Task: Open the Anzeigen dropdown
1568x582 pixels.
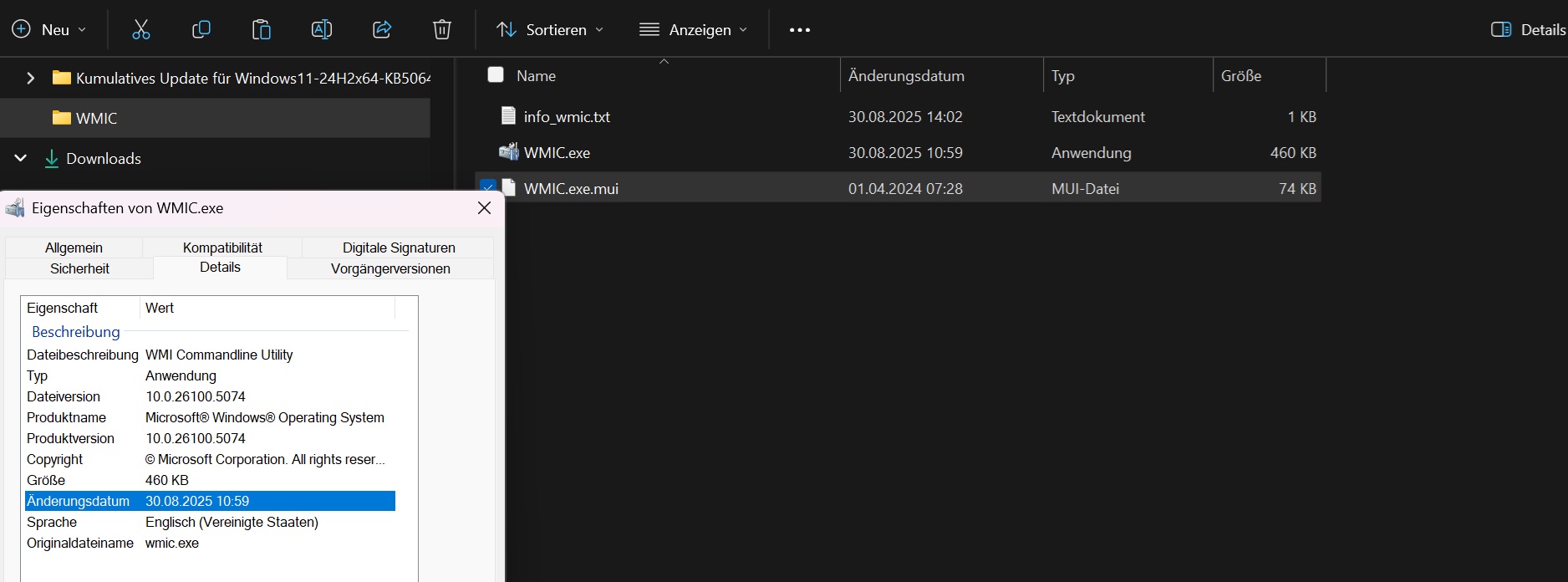Action: click(693, 29)
